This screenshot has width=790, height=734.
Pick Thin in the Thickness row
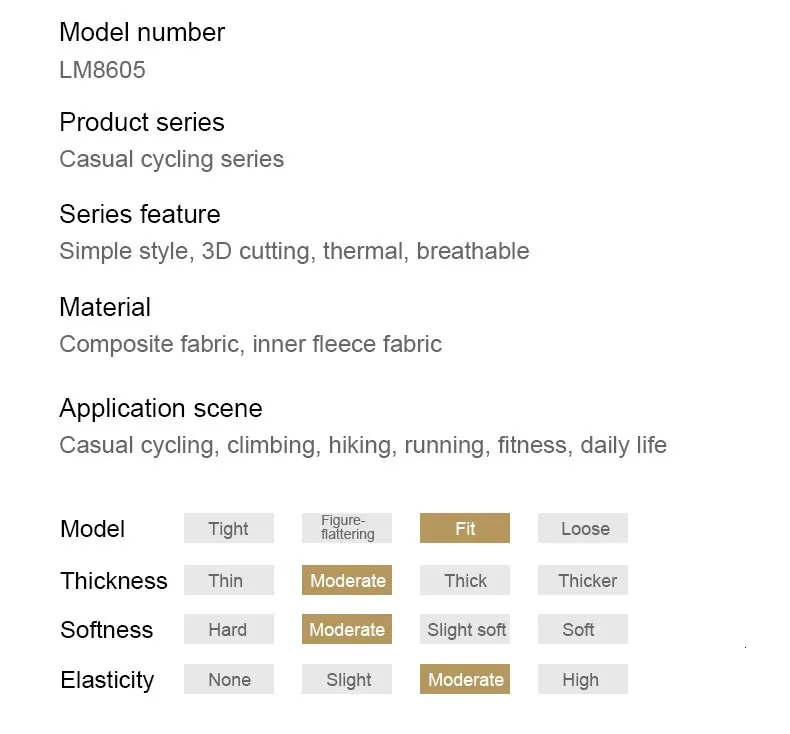228,580
